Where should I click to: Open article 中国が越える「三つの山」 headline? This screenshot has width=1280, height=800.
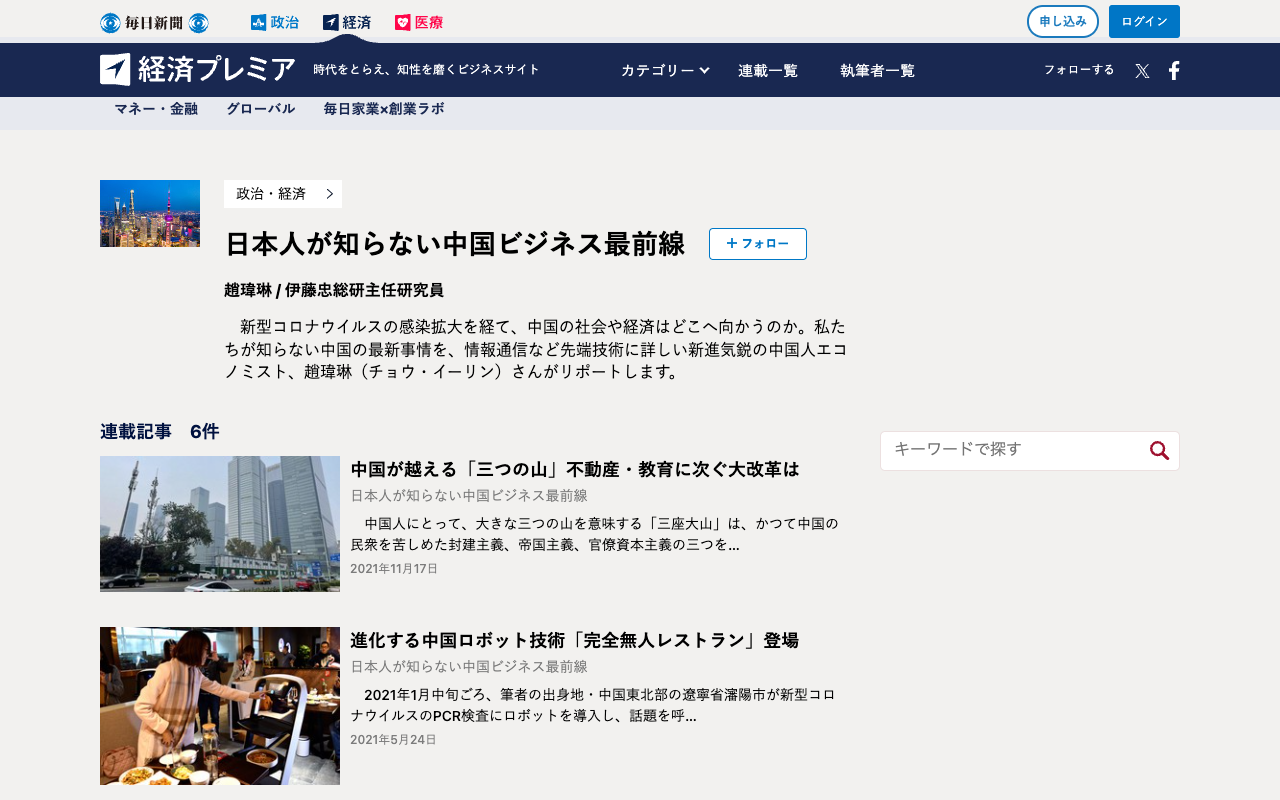pyautogui.click(x=575, y=469)
